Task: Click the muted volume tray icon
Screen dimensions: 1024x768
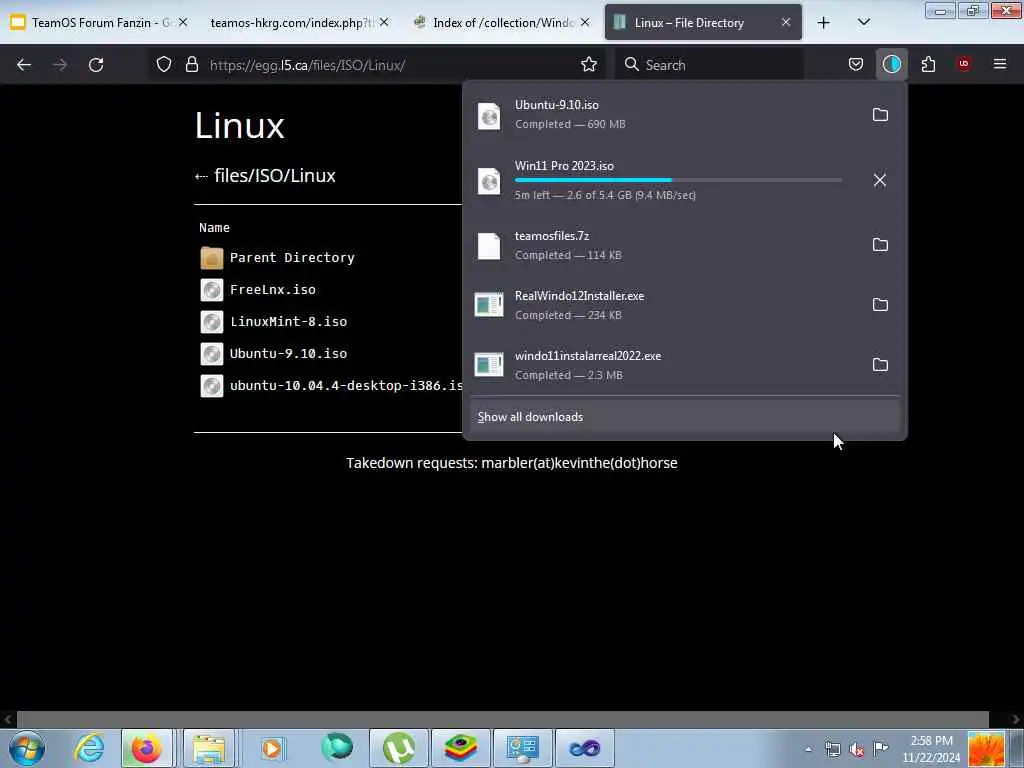Action: 857,750
